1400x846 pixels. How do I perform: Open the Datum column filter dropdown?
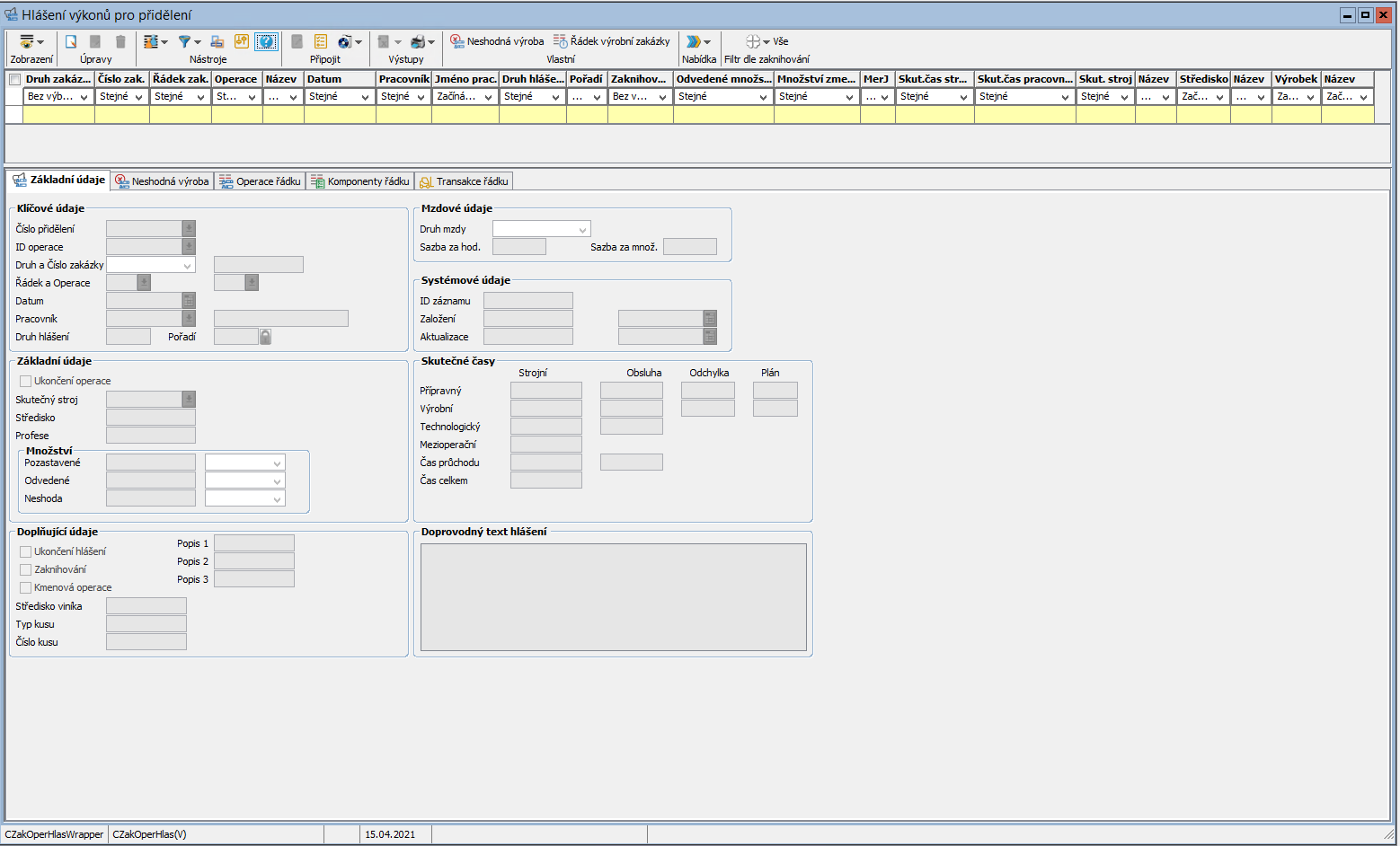point(364,97)
